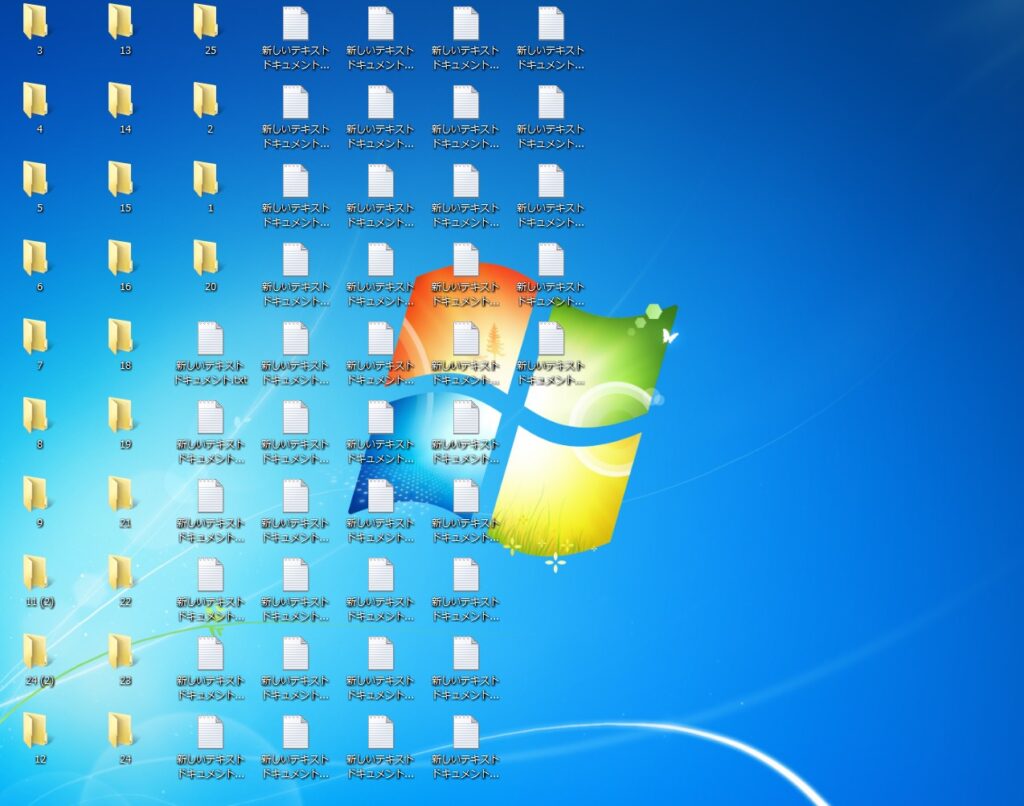Select the folder named 3
The height and width of the screenshot is (806, 1024).
pyautogui.click(x=36, y=22)
